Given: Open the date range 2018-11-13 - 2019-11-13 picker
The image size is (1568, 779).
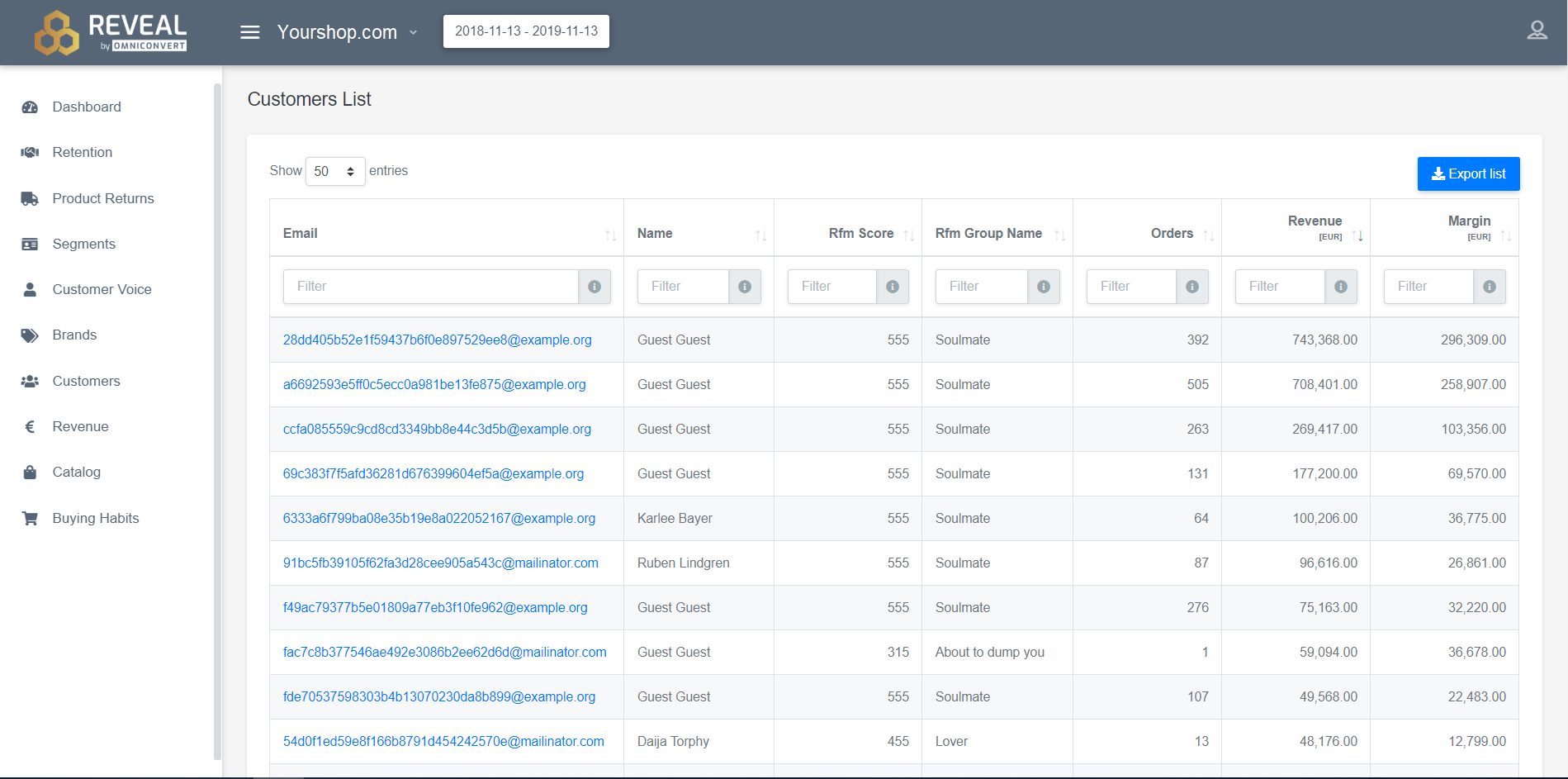Looking at the screenshot, I should (x=526, y=31).
